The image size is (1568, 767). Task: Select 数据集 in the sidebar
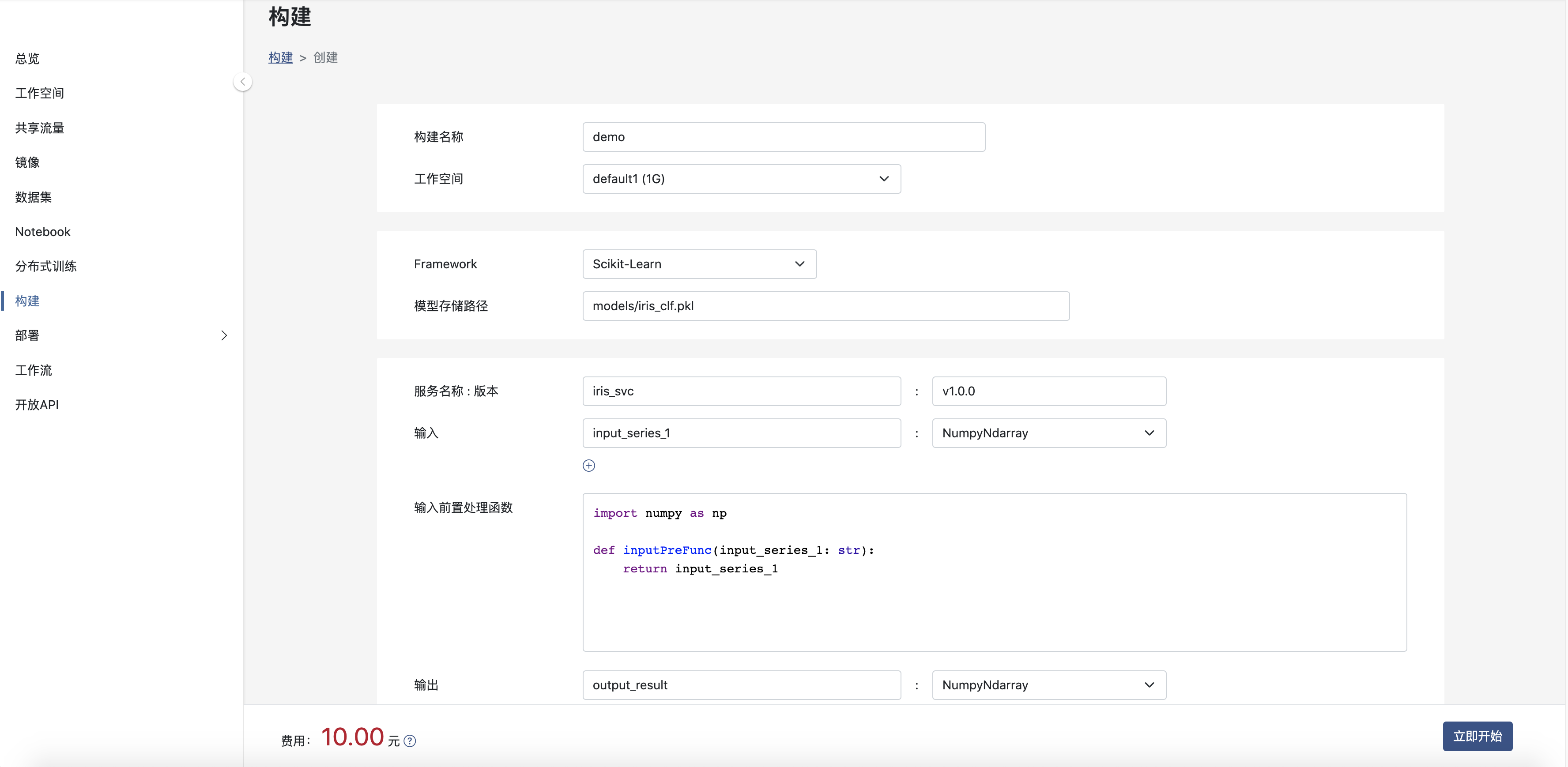coord(34,197)
